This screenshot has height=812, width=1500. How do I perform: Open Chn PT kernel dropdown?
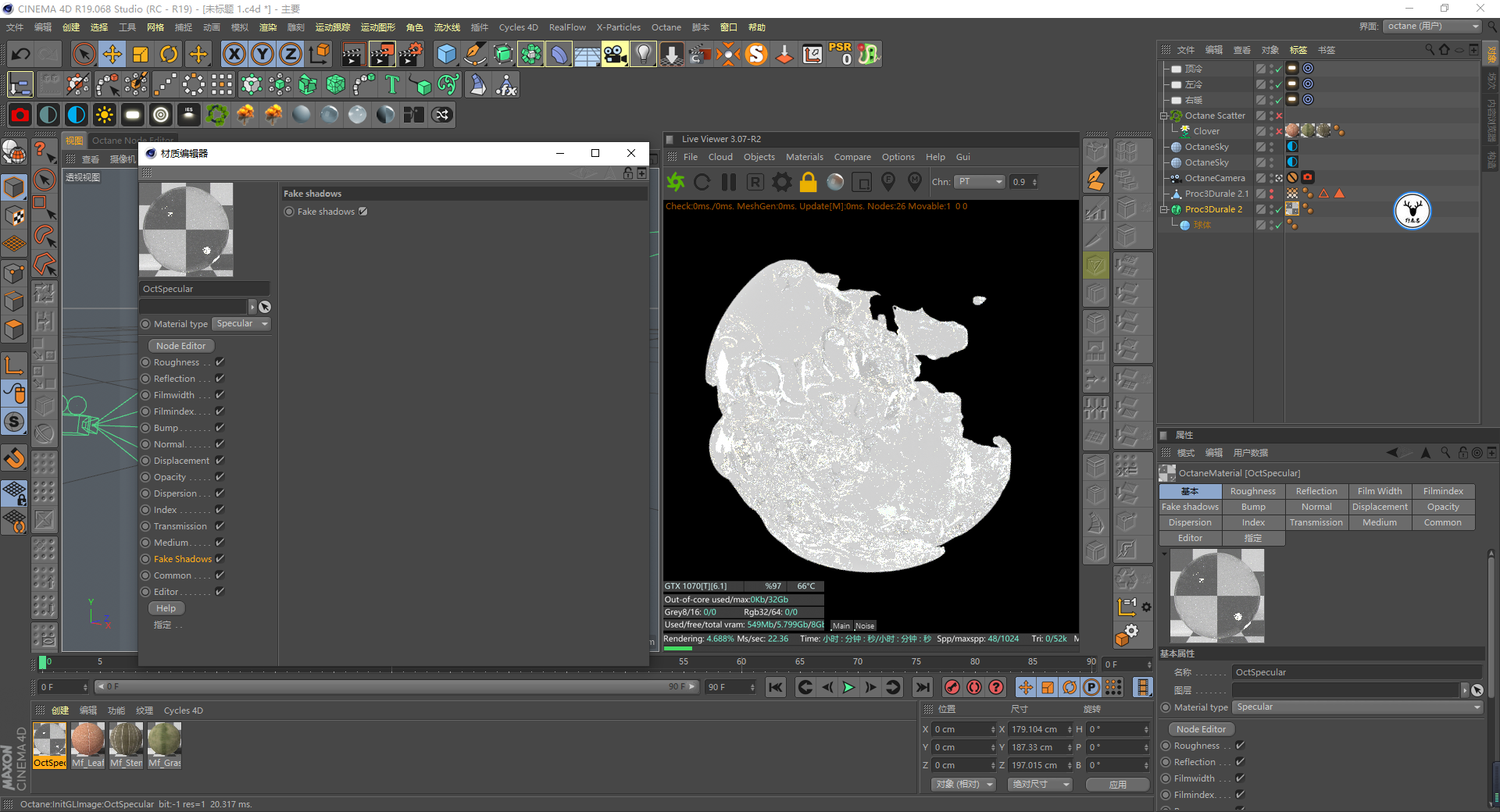(981, 181)
